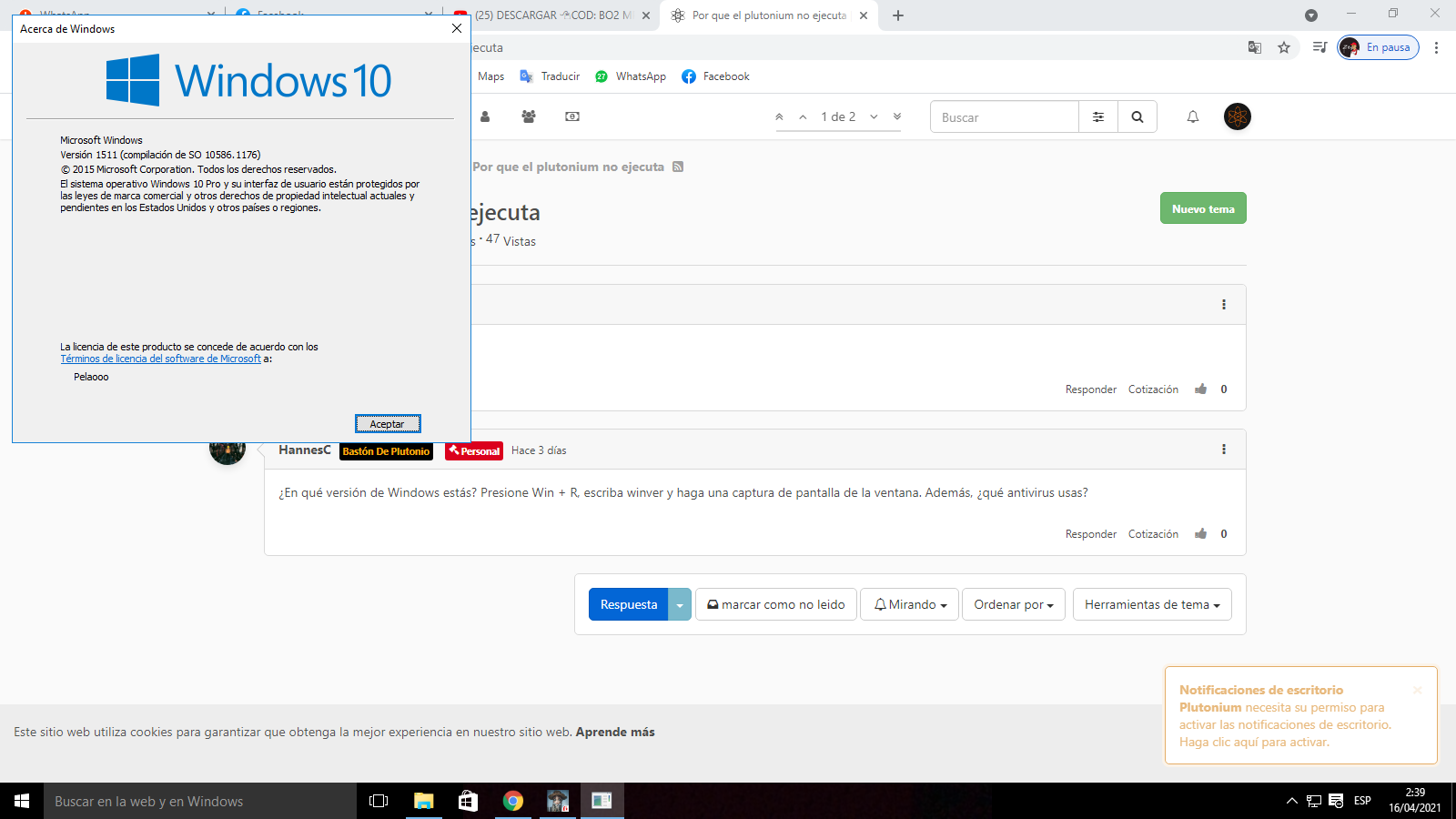Open the user avatar menu
Screen dimensions: 1456x819
(x=1238, y=116)
